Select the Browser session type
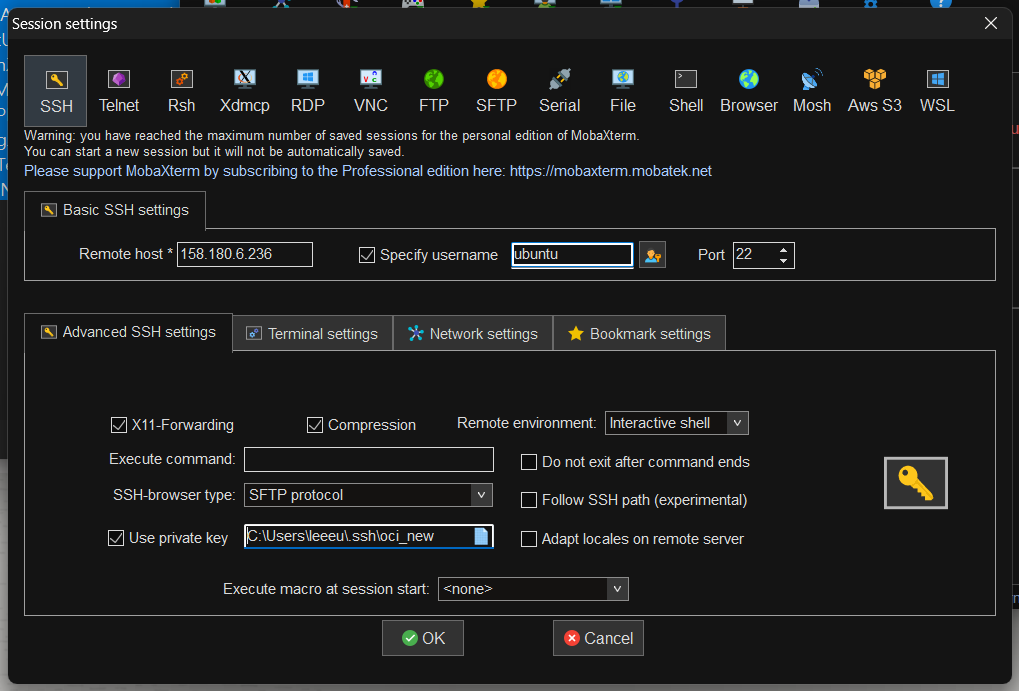The image size is (1019, 691). pos(749,91)
